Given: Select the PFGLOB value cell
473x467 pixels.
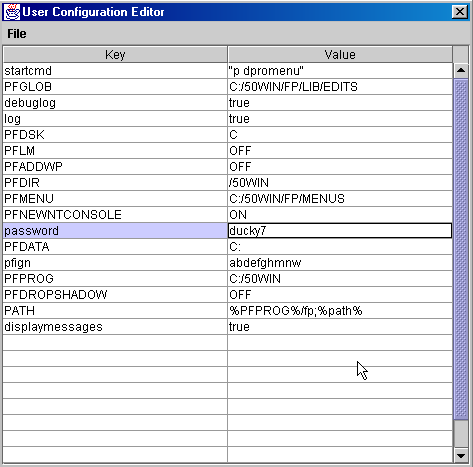Looking at the screenshot, I should coord(340,87).
